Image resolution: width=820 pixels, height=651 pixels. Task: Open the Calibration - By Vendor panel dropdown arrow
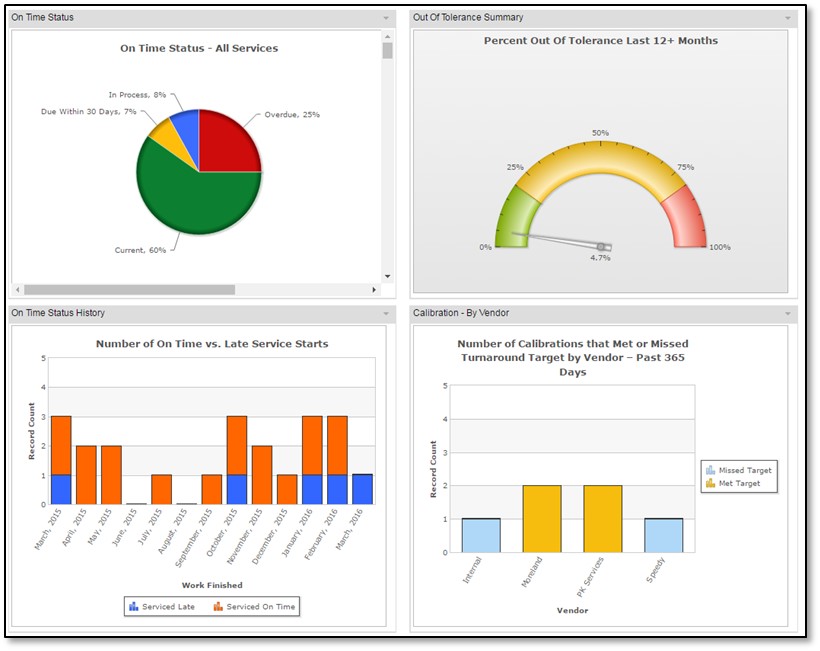coord(788,313)
